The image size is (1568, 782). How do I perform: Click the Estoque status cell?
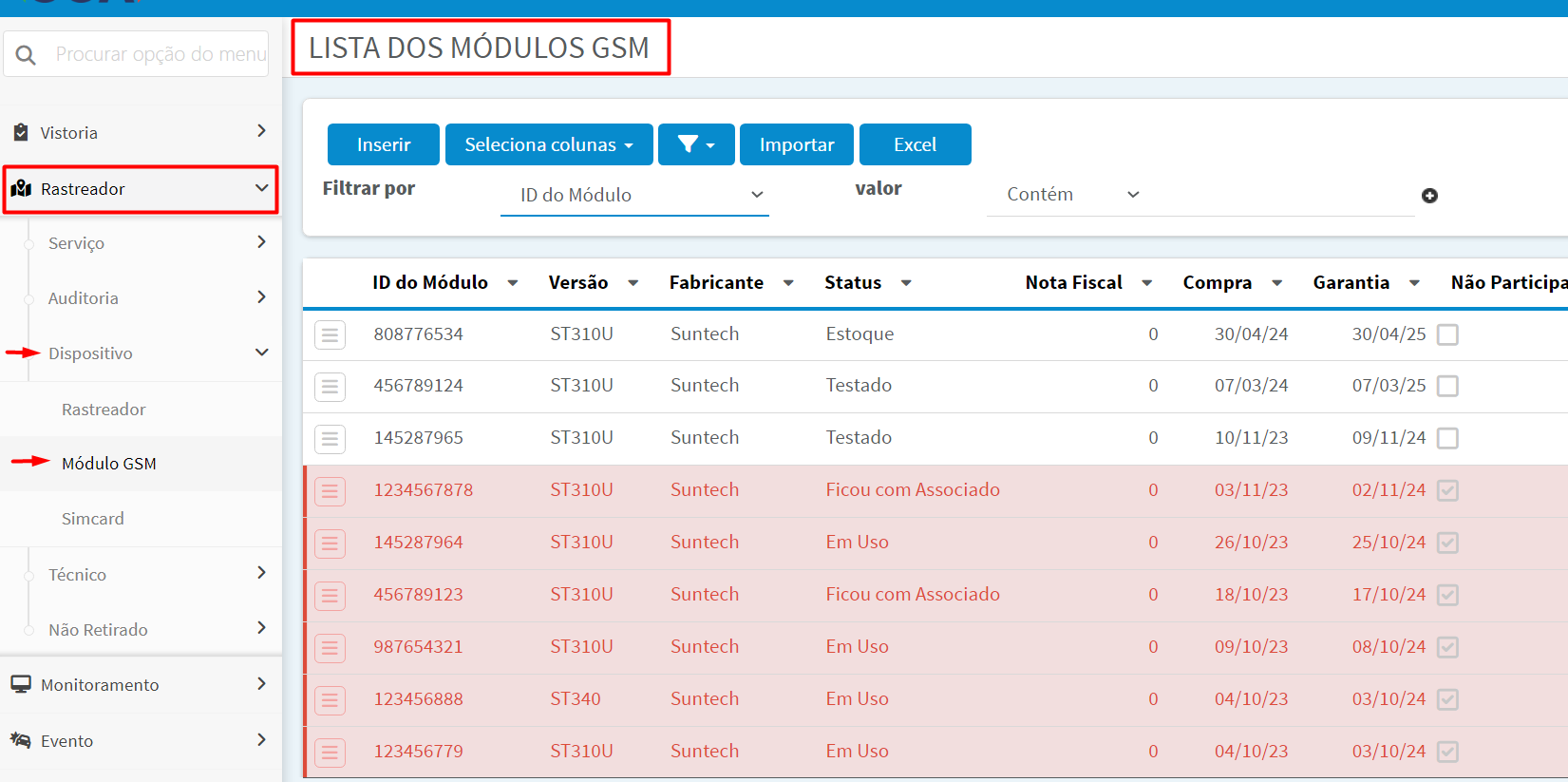[860, 334]
